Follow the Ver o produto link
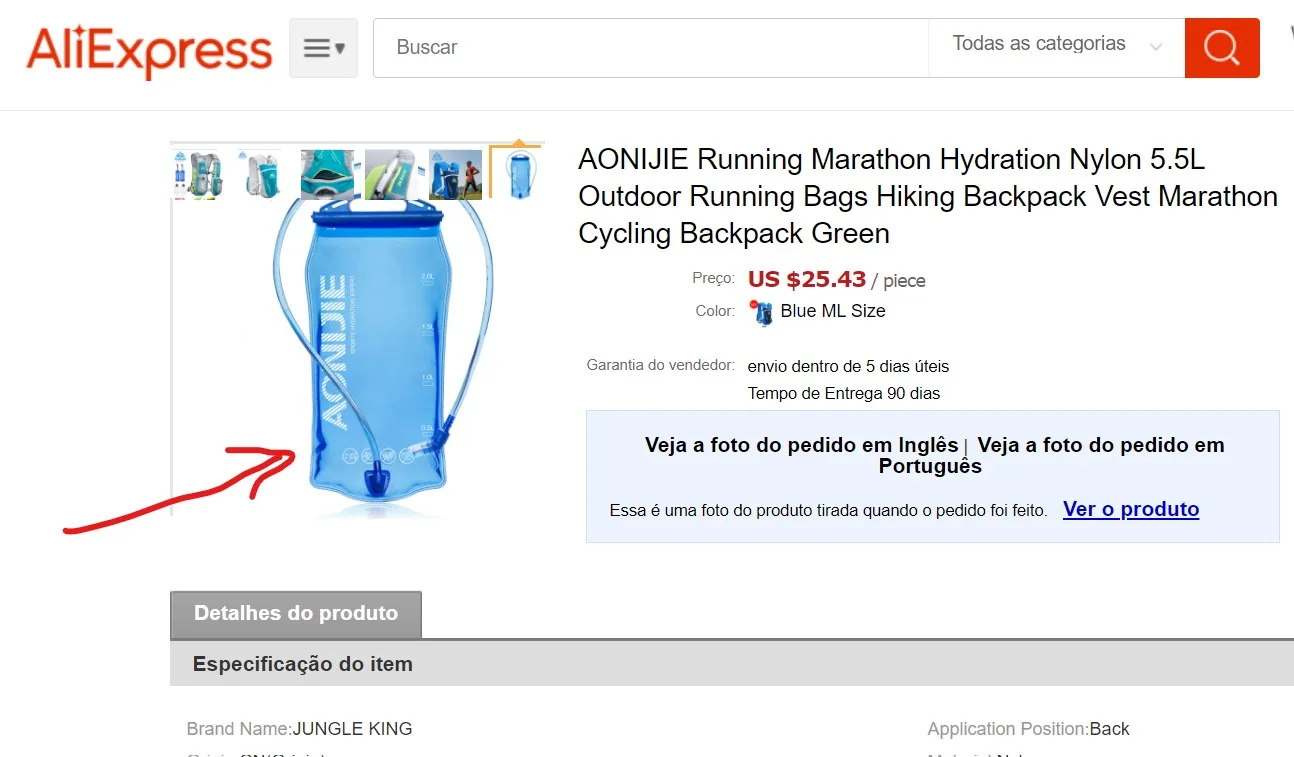 coord(1131,509)
